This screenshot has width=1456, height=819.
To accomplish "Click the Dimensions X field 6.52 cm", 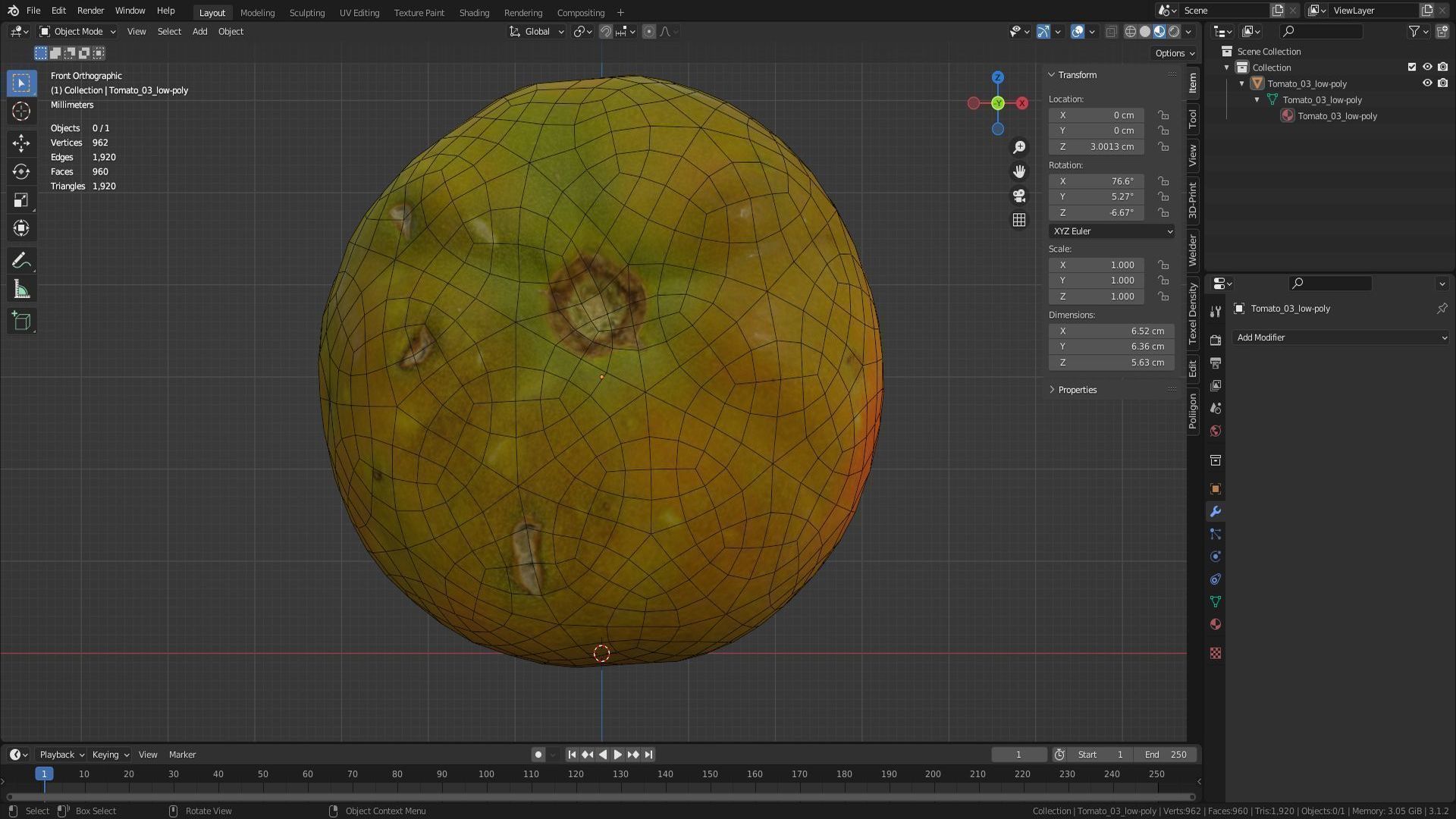I will click(1112, 331).
